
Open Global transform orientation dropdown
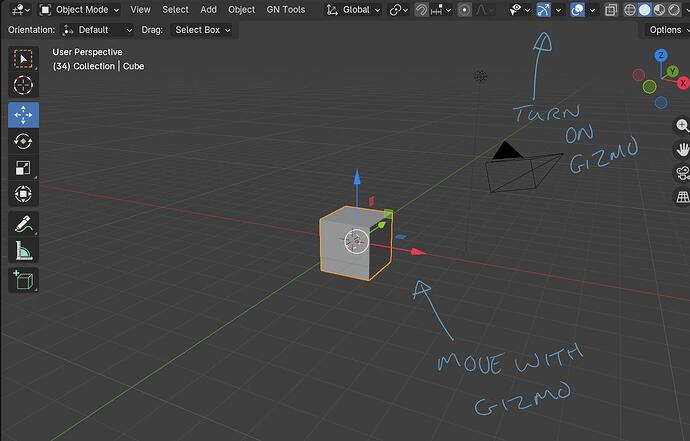point(354,10)
